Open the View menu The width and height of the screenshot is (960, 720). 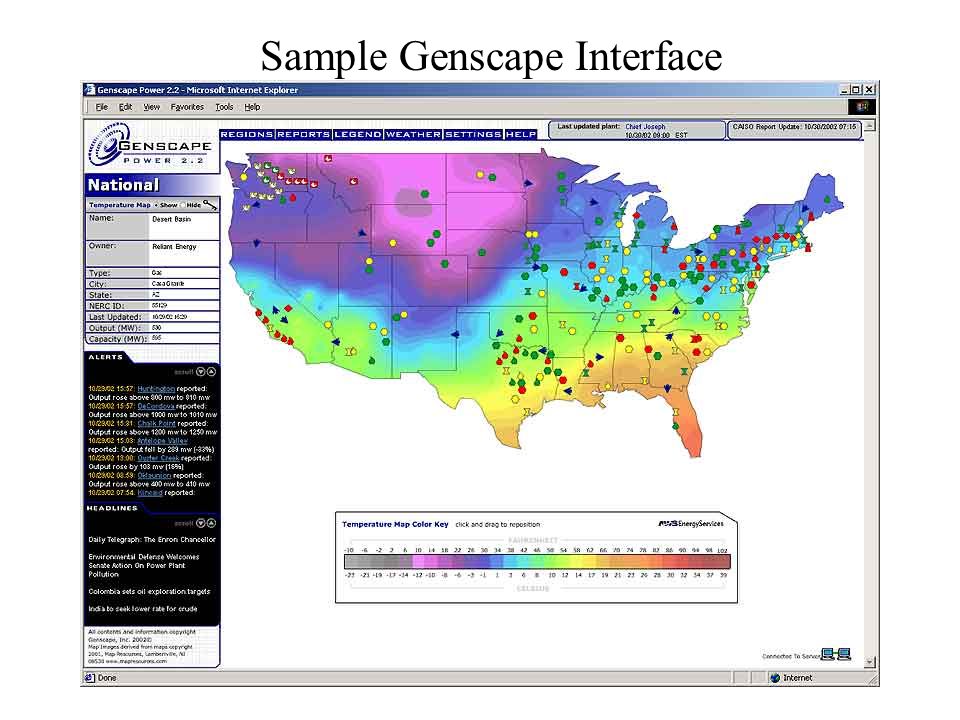[x=151, y=107]
